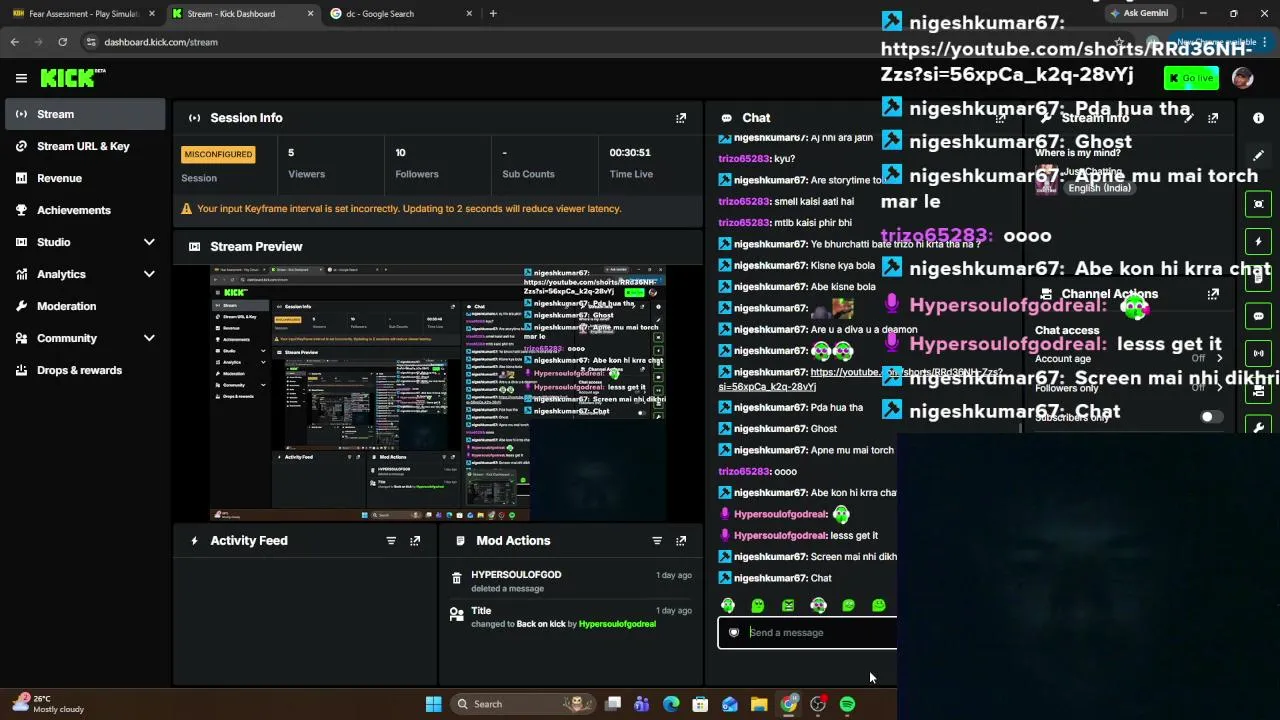Click the pencil icon in right toolbar
Image resolution: width=1280 pixels, height=720 pixels.
(1258, 156)
